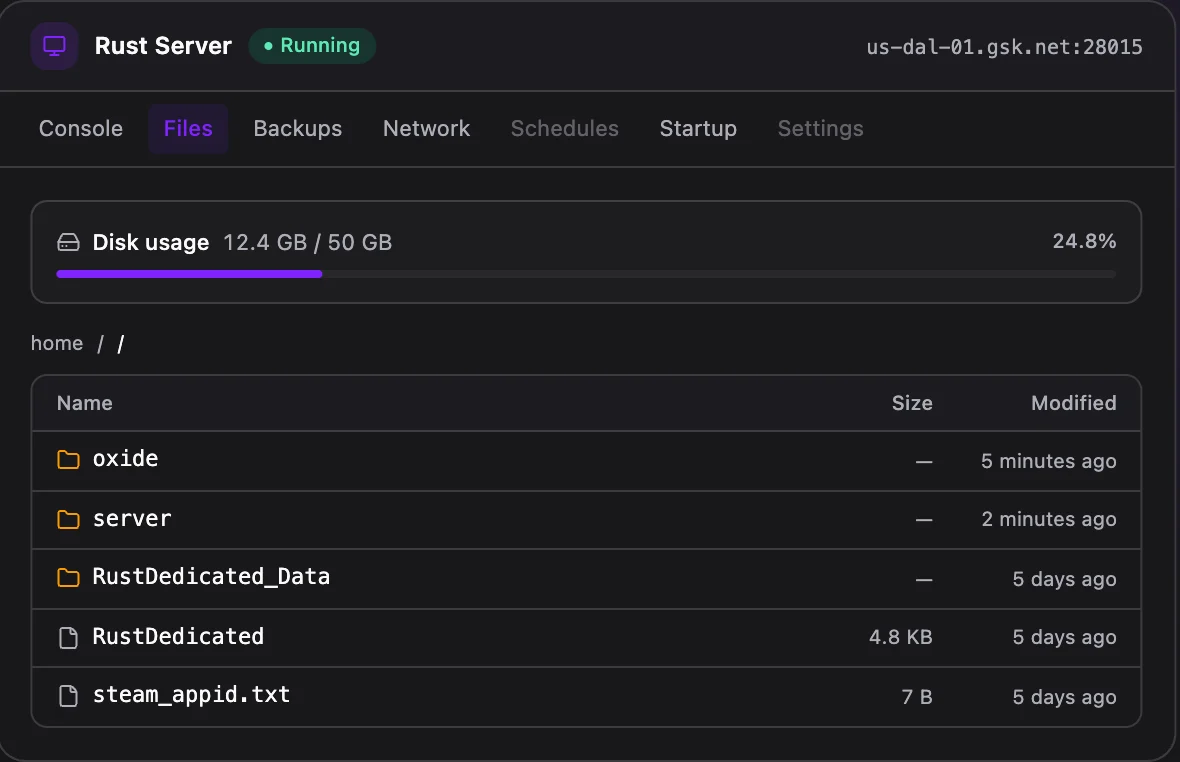Click the oxide folder icon
The image size is (1180, 762).
pyautogui.click(x=68, y=459)
